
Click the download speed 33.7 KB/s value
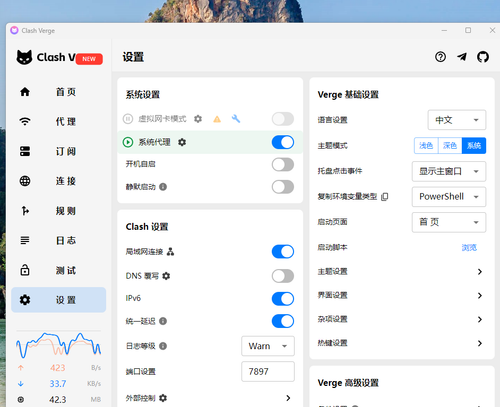58,384
